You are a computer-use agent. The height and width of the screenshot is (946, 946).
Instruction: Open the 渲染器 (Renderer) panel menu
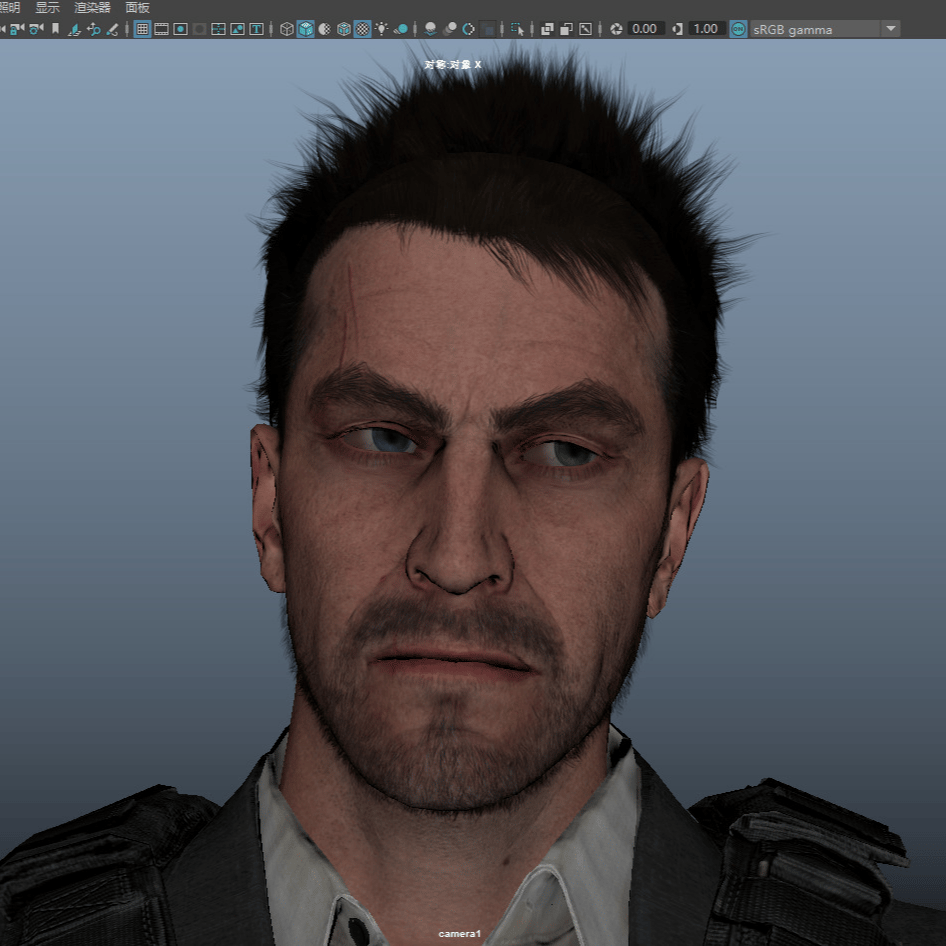pyautogui.click(x=92, y=8)
